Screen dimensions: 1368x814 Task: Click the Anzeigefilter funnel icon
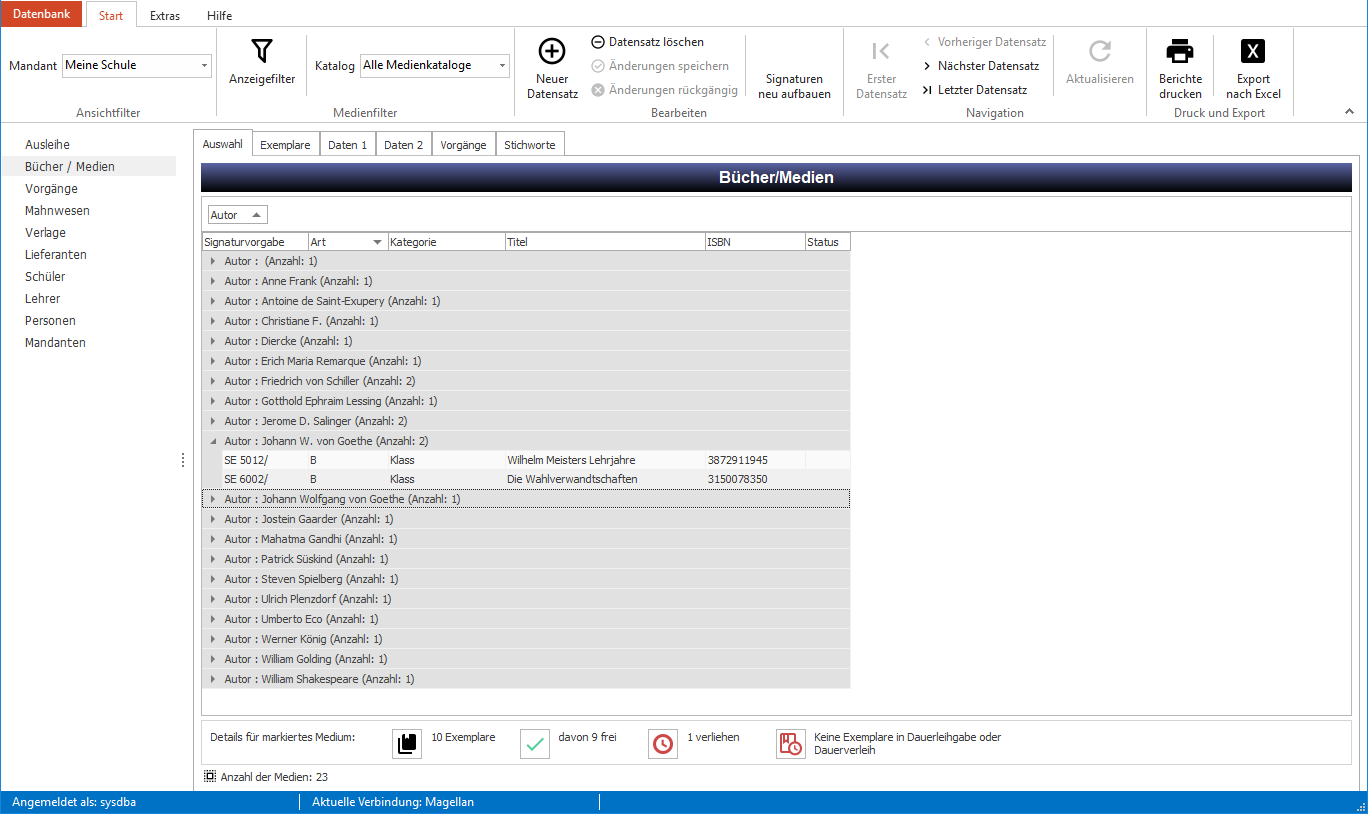coord(262,51)
